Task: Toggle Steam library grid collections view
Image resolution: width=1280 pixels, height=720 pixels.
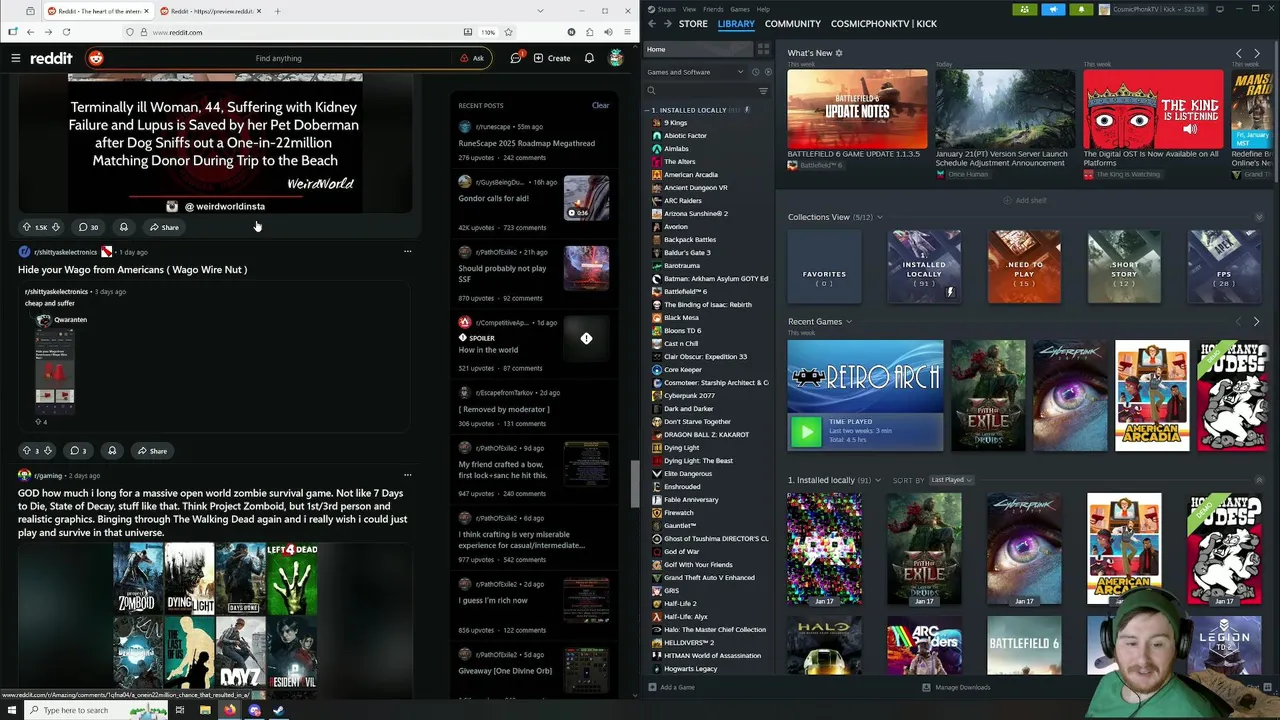Action: [763, 49]
